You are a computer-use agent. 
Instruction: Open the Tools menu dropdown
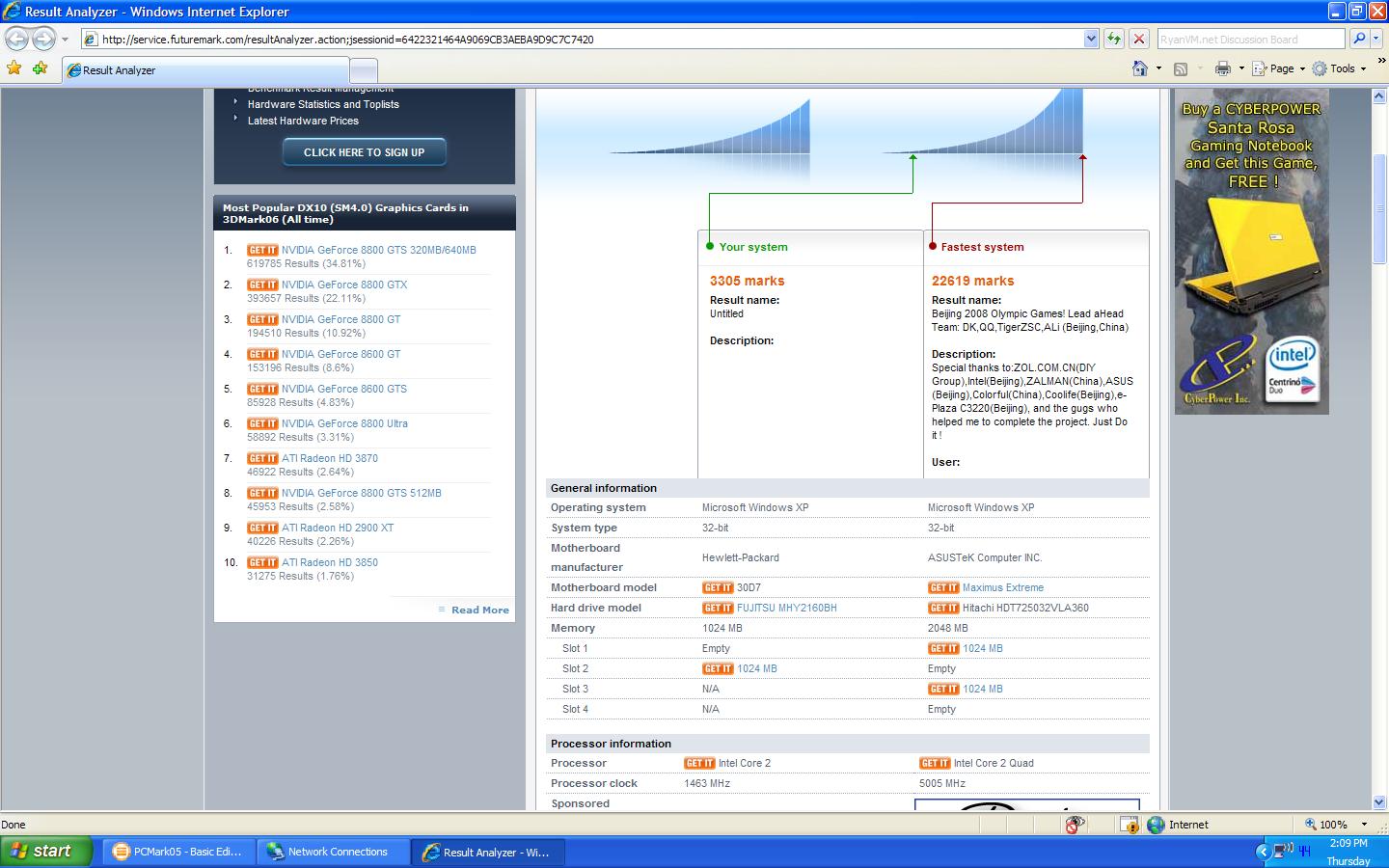coord(1340,68)
